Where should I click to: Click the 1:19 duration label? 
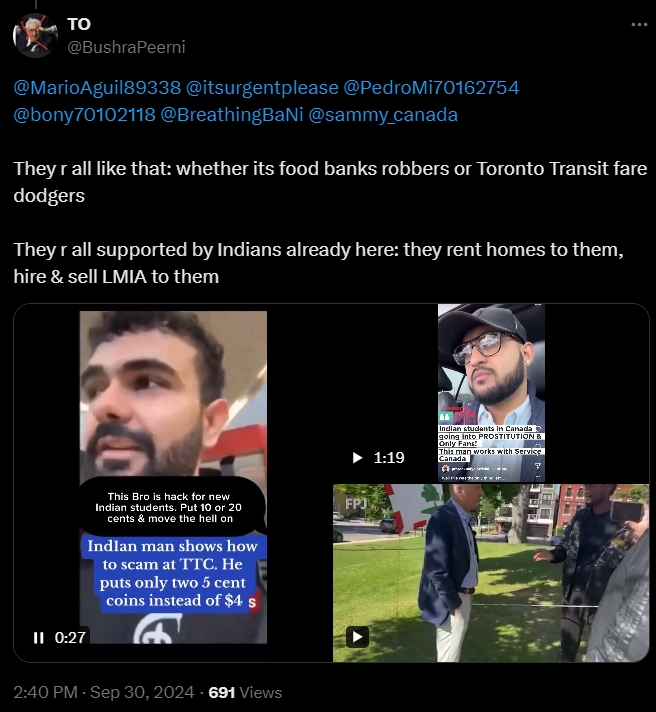tap(389, 458)
